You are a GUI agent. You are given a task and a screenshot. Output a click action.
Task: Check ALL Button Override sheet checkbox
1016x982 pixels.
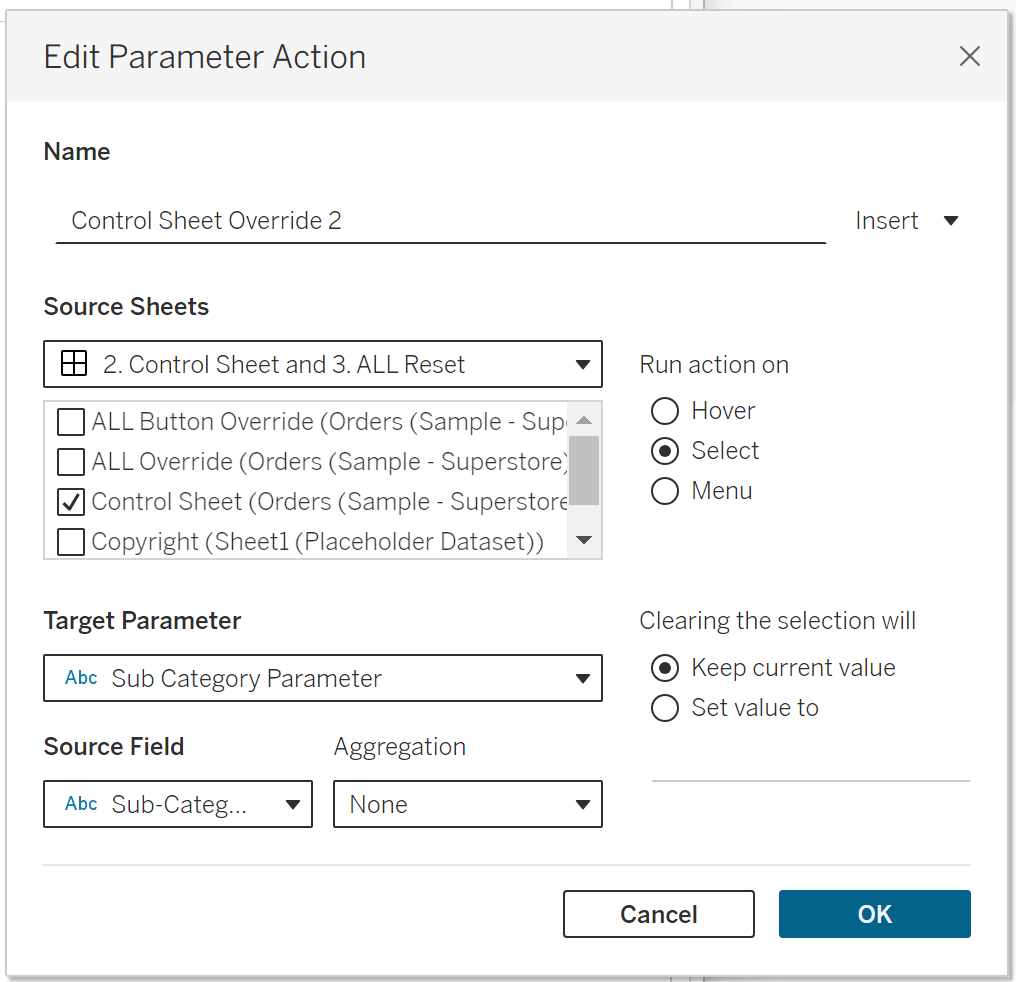(71, 422)
